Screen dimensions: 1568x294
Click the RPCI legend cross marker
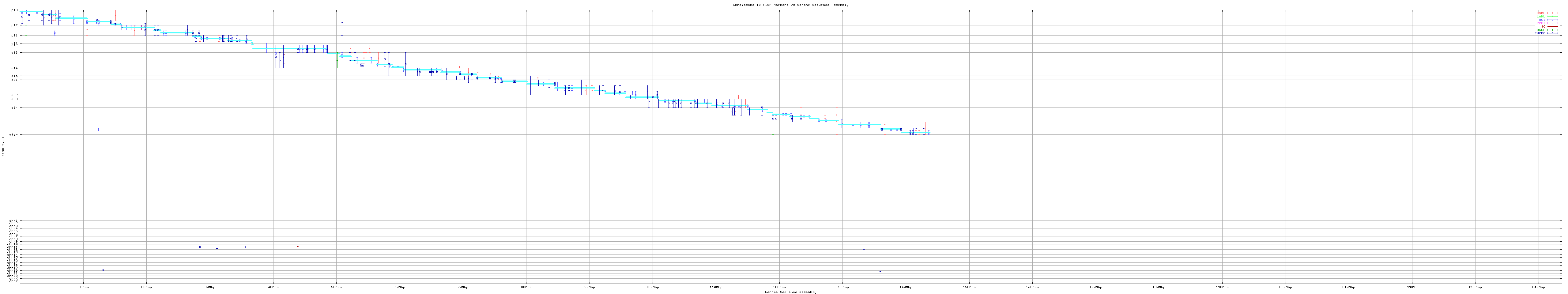click(1553, 23)
